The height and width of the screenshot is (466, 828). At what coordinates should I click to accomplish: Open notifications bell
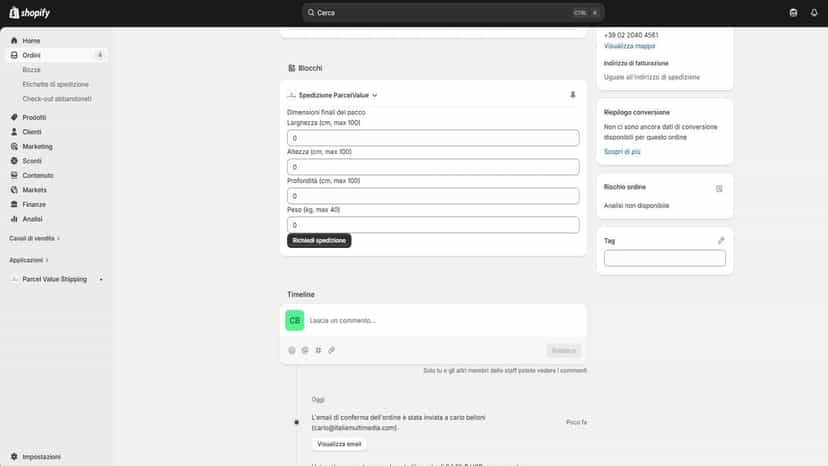pos(814,13)
